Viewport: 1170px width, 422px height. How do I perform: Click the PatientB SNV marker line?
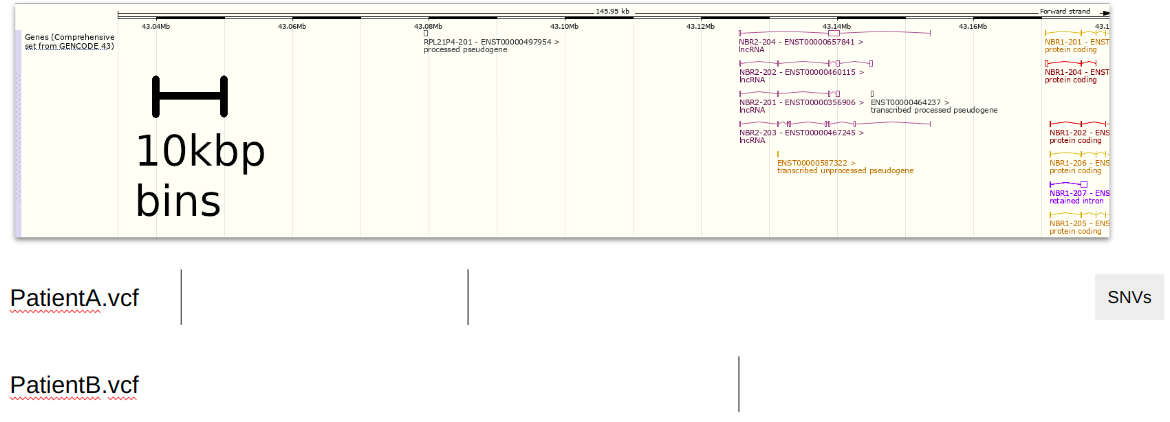click(739, 384)
